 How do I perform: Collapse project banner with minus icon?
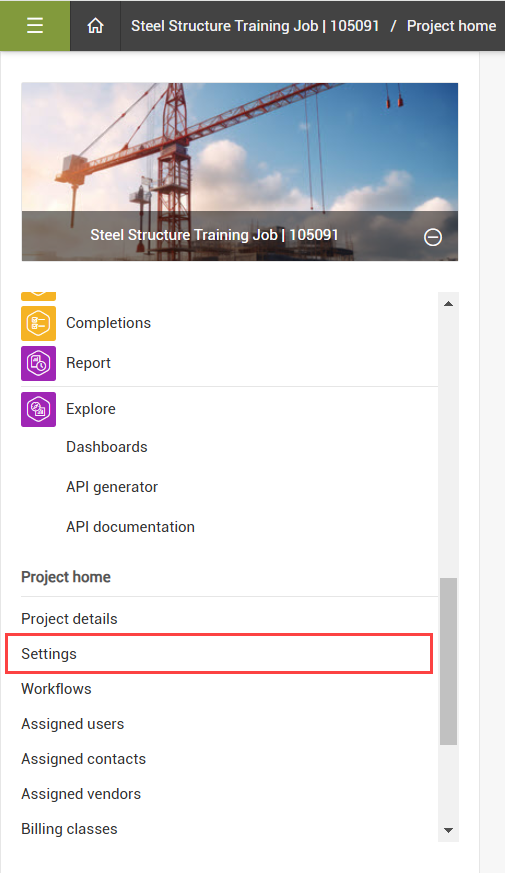pyautogui.click(x=433, y=237)
